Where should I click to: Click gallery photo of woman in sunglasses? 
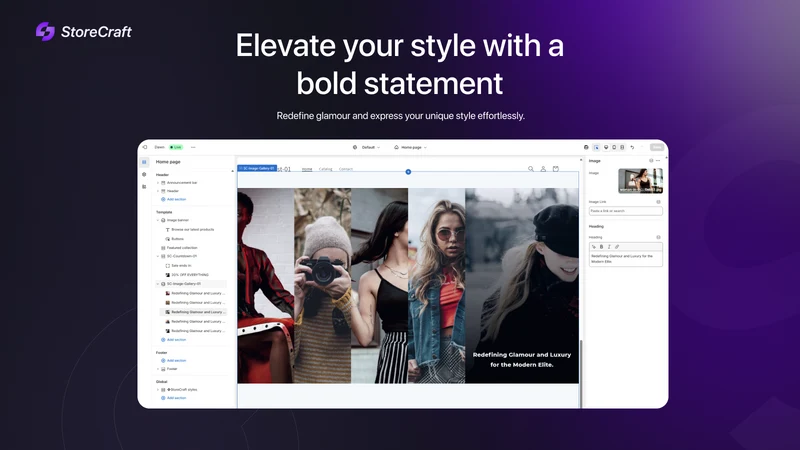point(437,286)
